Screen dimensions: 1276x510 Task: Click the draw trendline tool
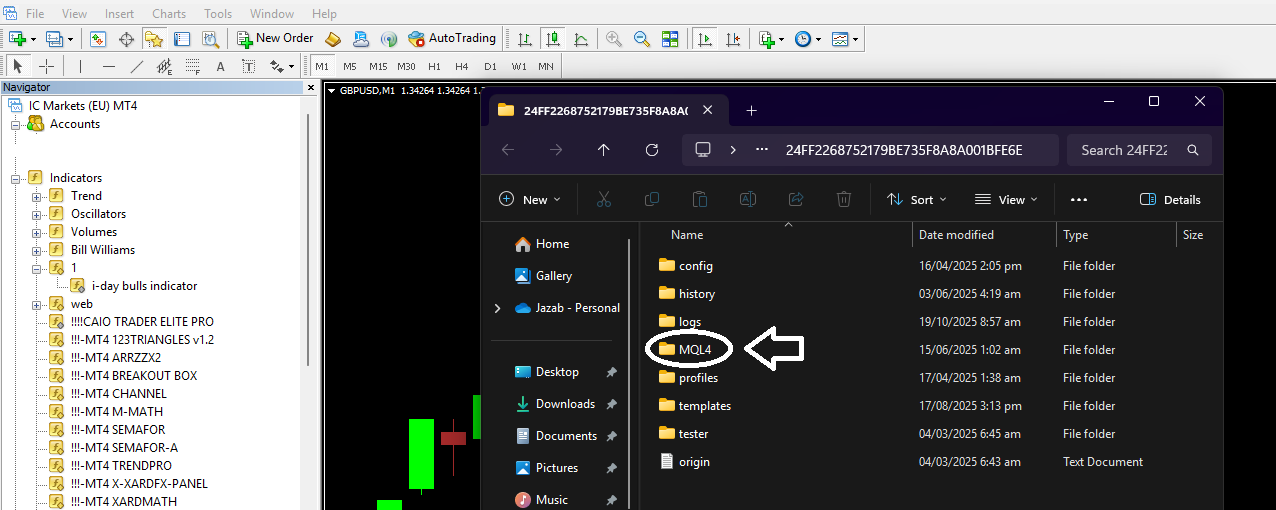pos(137,66)
